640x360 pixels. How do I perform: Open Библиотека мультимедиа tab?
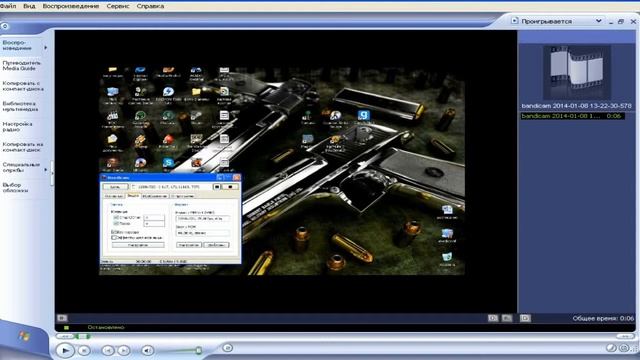(20, 107)
